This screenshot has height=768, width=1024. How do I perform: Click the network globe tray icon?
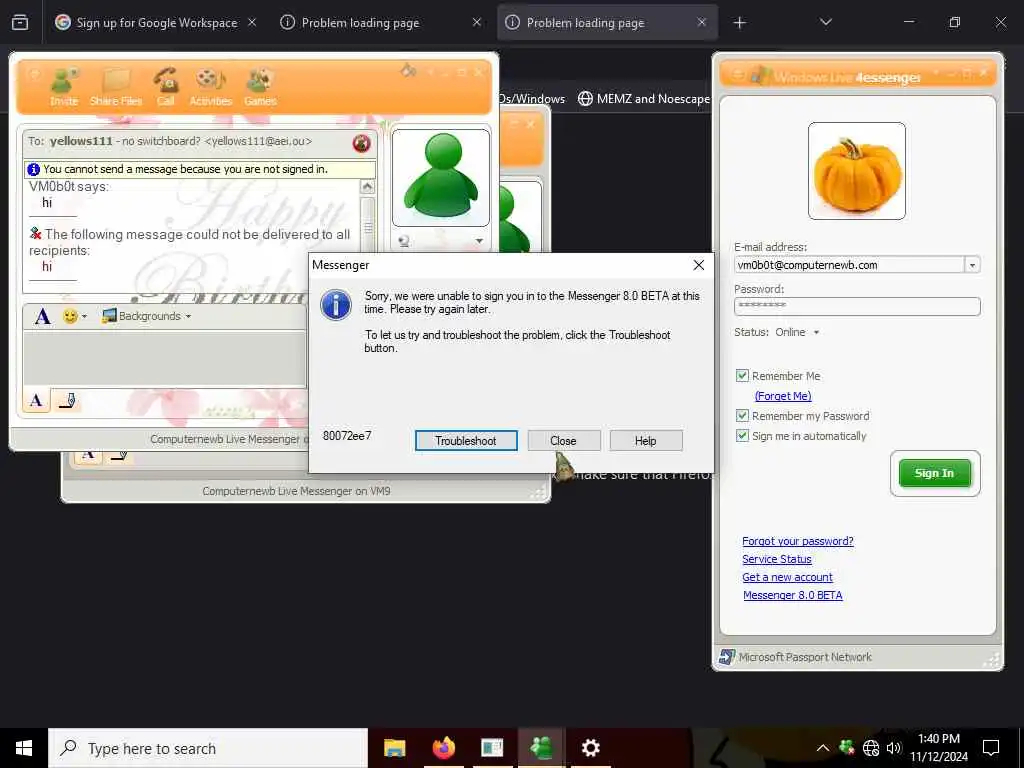tap(871, 748)
